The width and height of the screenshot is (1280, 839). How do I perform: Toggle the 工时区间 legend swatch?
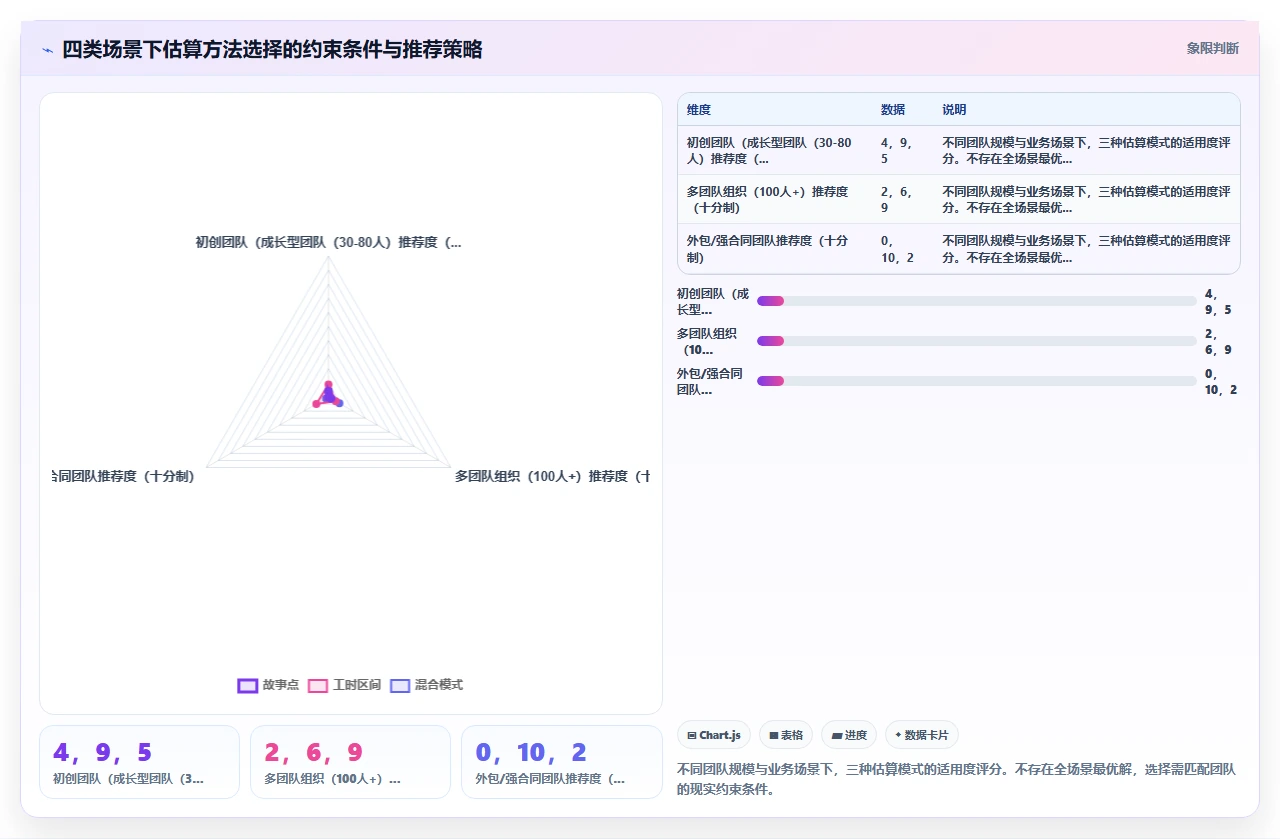(318, 685)
